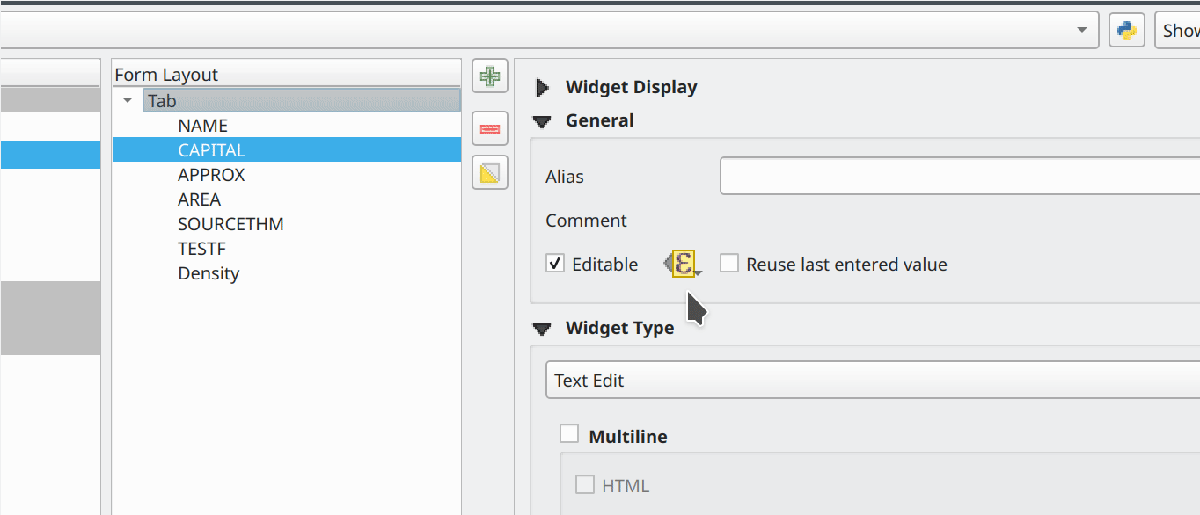
Task: Open the top layout editor dropdown arrow
Action: tap(1081, 30)
